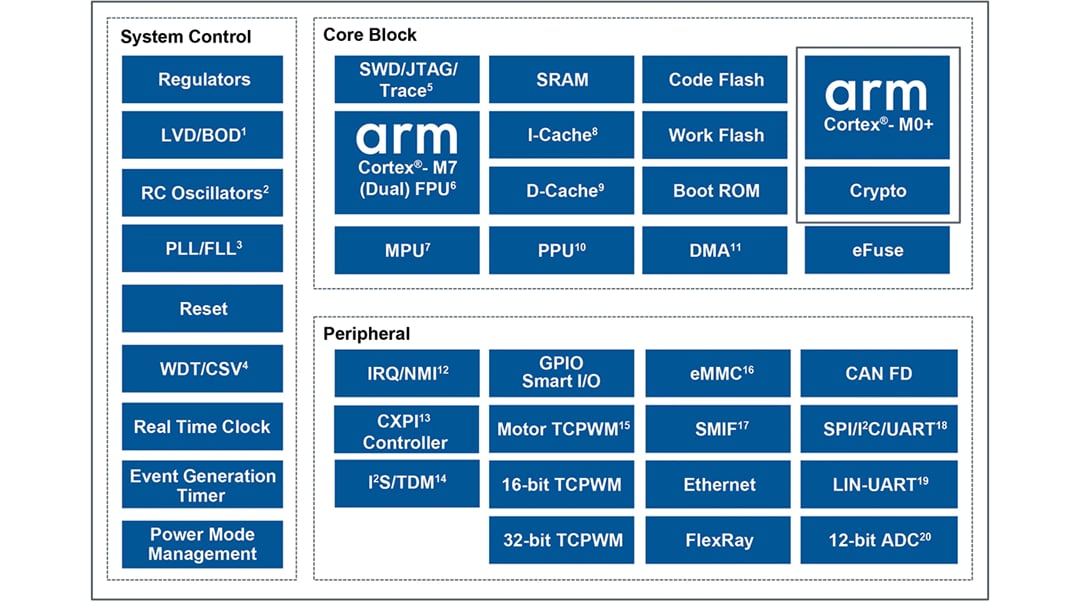Open the GPIO Smart I/O block

[561, 371]
